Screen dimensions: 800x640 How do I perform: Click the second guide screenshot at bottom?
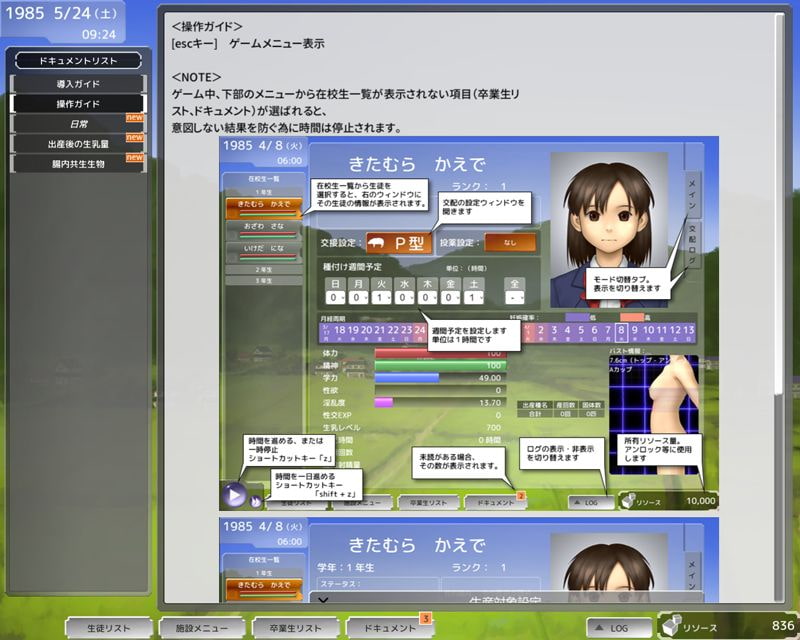[x=469, y=560]
